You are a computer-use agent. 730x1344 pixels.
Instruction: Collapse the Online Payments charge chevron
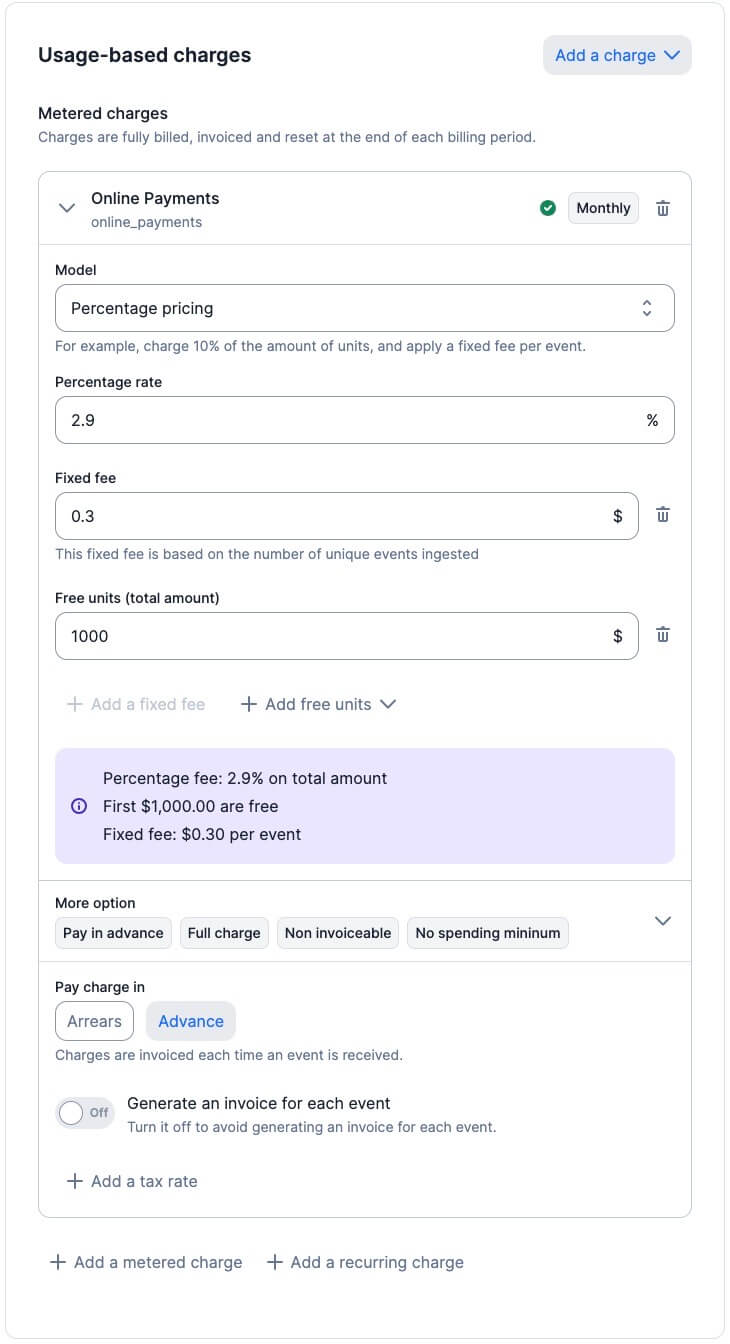tap(67, 208)
